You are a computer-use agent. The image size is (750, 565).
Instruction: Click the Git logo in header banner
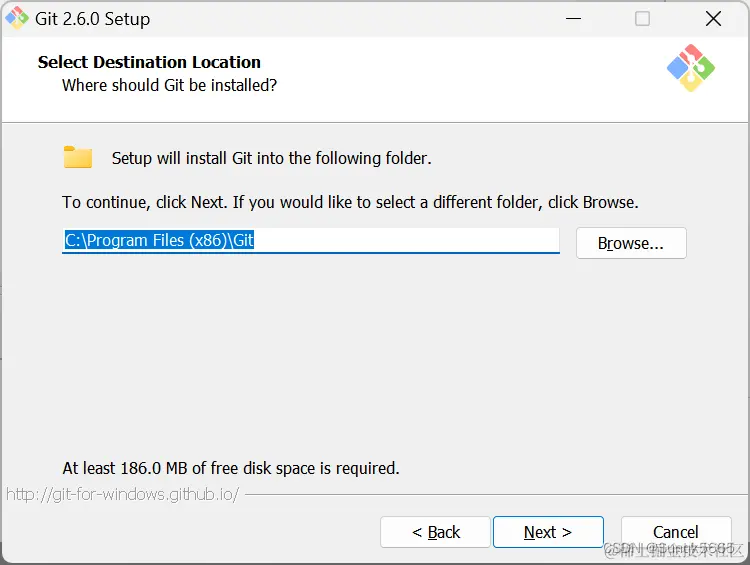click(x=691, y=68)
